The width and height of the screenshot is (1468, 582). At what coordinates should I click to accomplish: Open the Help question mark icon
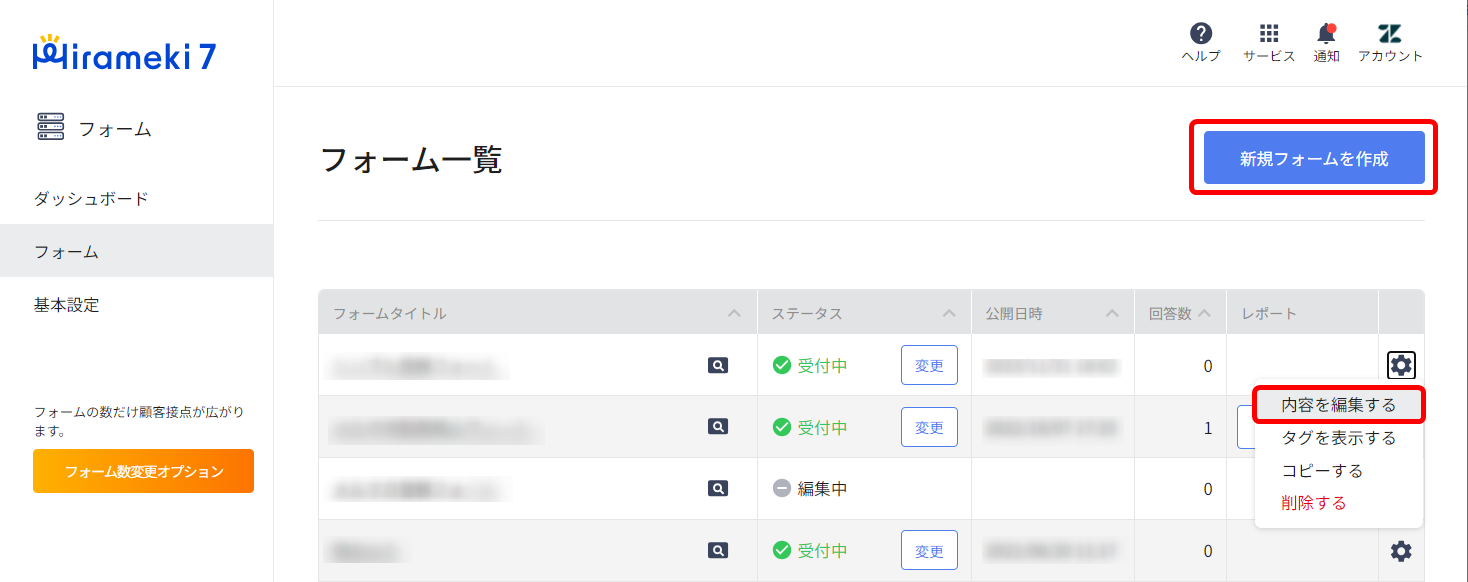pos(1201,34)
